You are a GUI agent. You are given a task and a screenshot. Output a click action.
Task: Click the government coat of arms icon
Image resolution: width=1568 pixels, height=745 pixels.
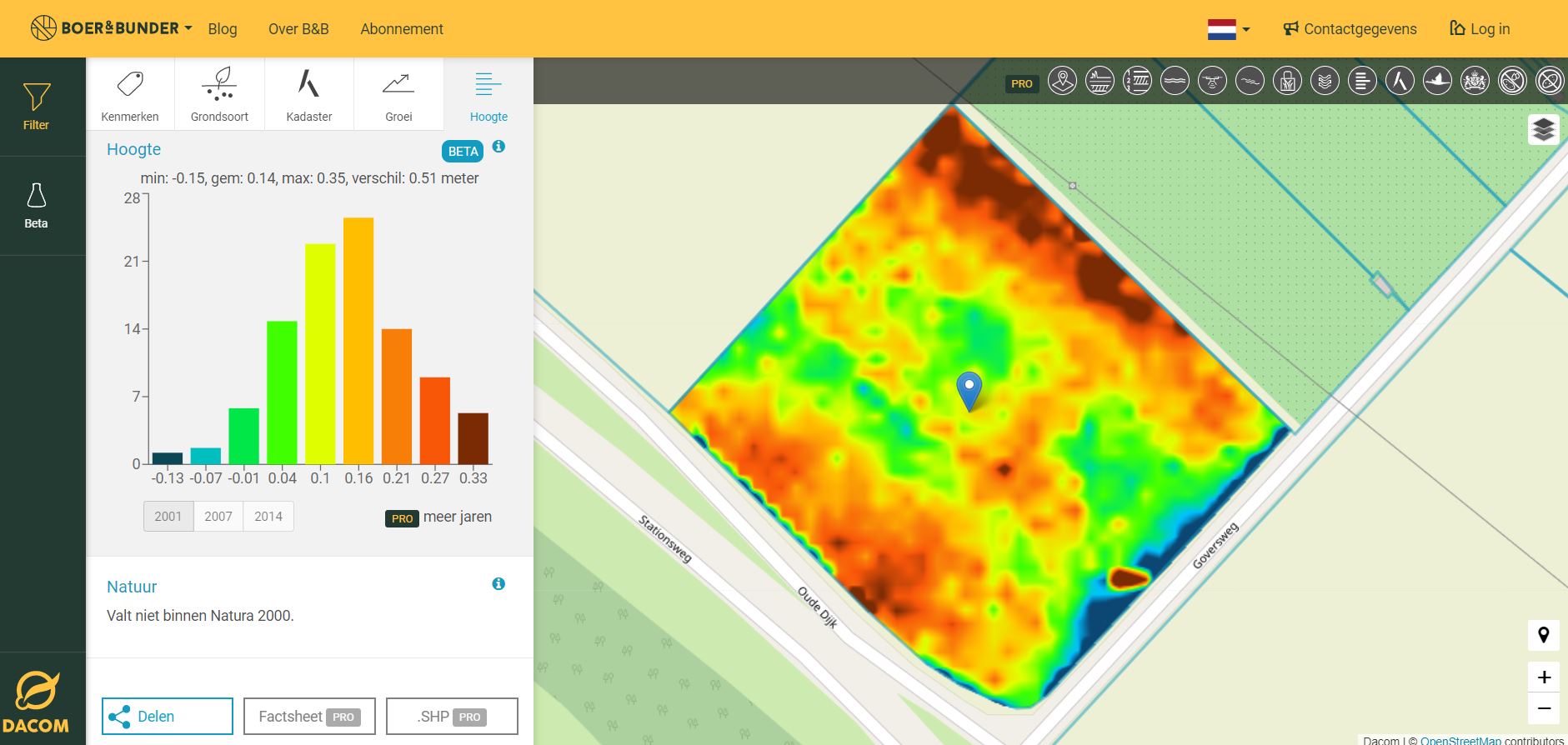click(1475, 81)
